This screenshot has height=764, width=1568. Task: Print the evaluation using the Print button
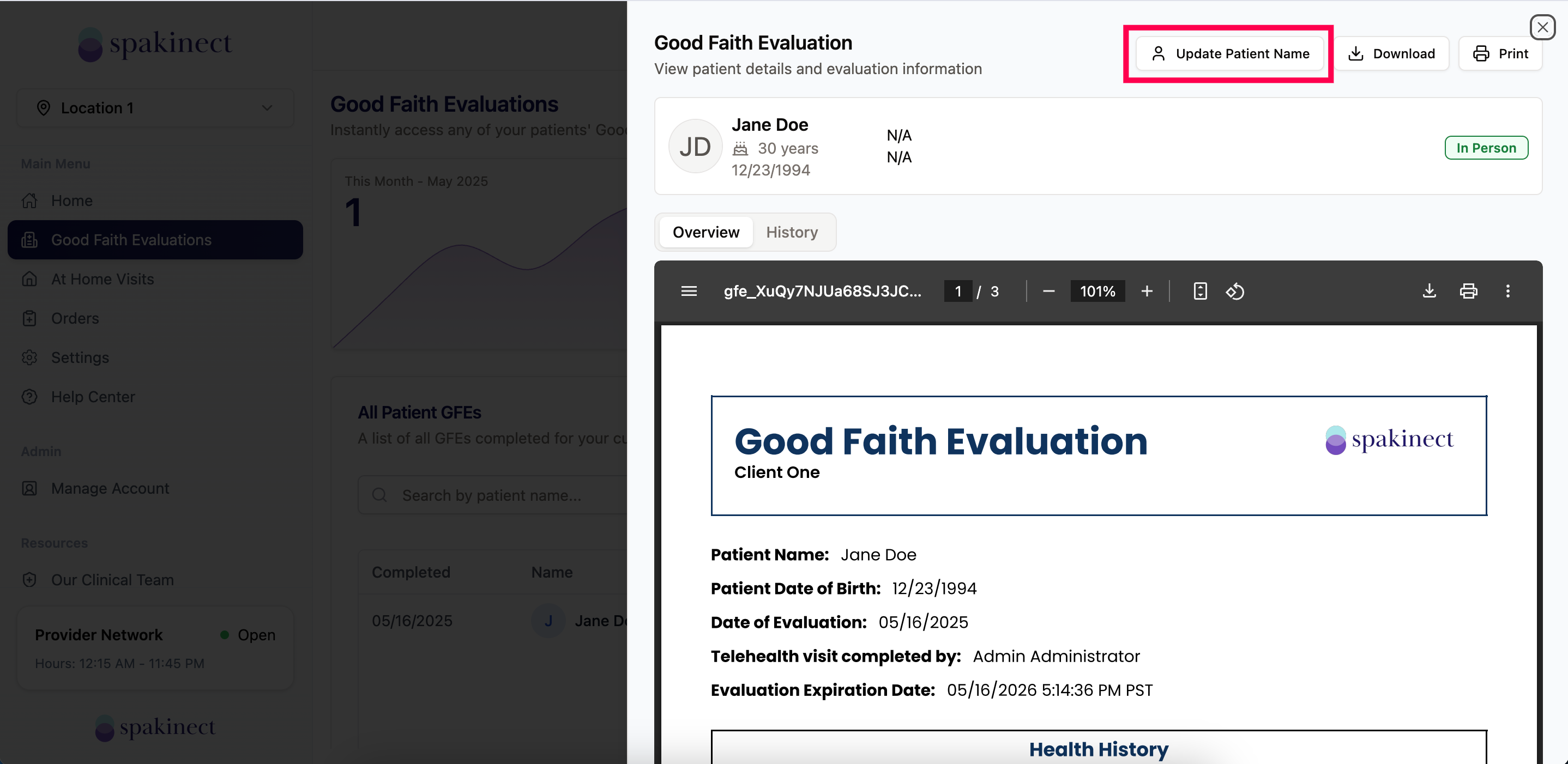1500,53
